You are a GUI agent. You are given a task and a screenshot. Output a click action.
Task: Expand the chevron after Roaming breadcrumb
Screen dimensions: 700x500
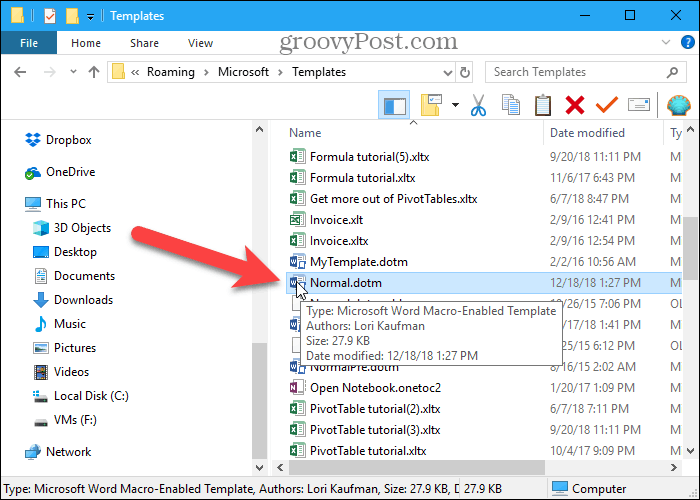206,72
